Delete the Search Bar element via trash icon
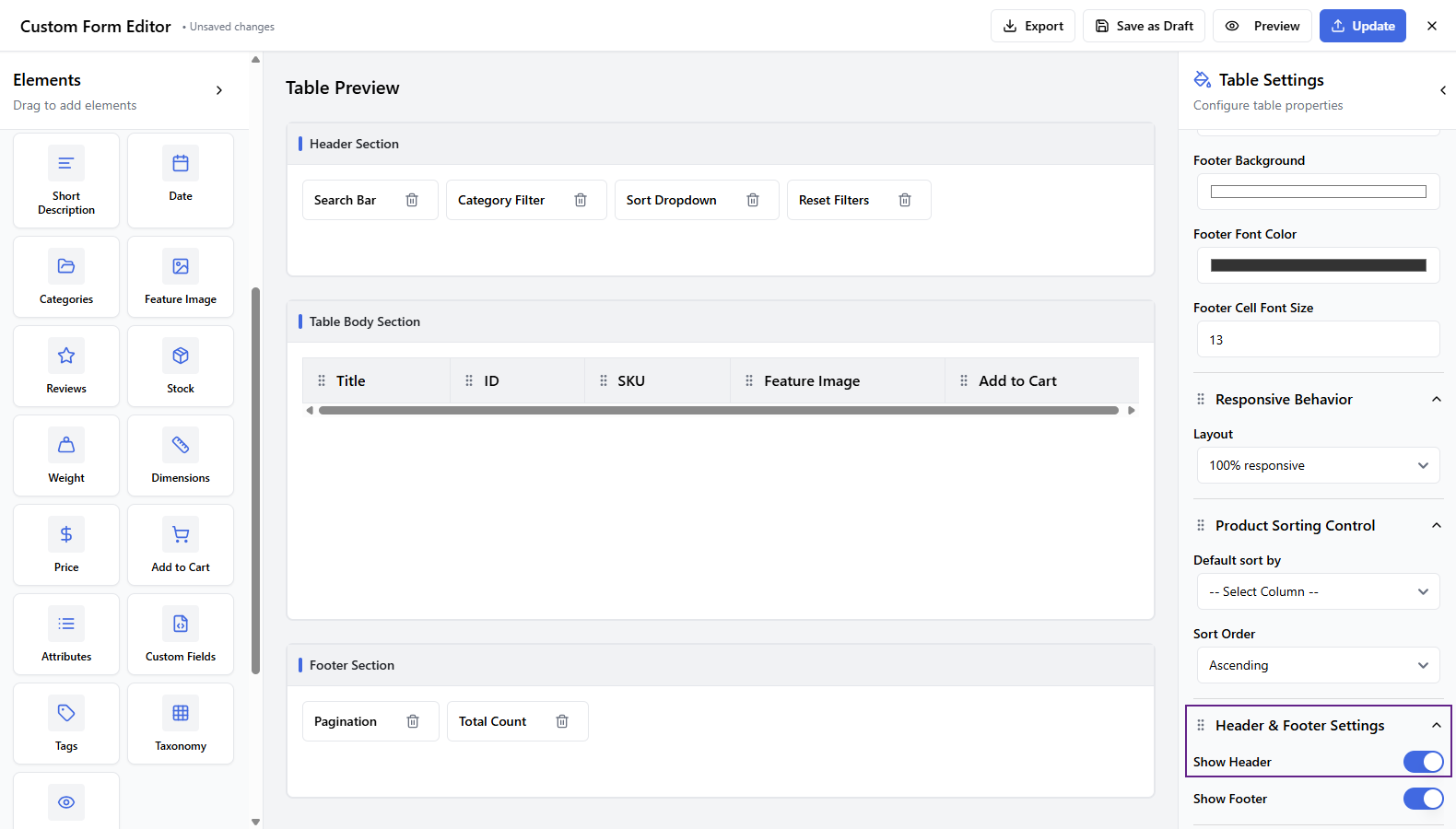This screenshot has height=829, width=1456. pos(412,200)
